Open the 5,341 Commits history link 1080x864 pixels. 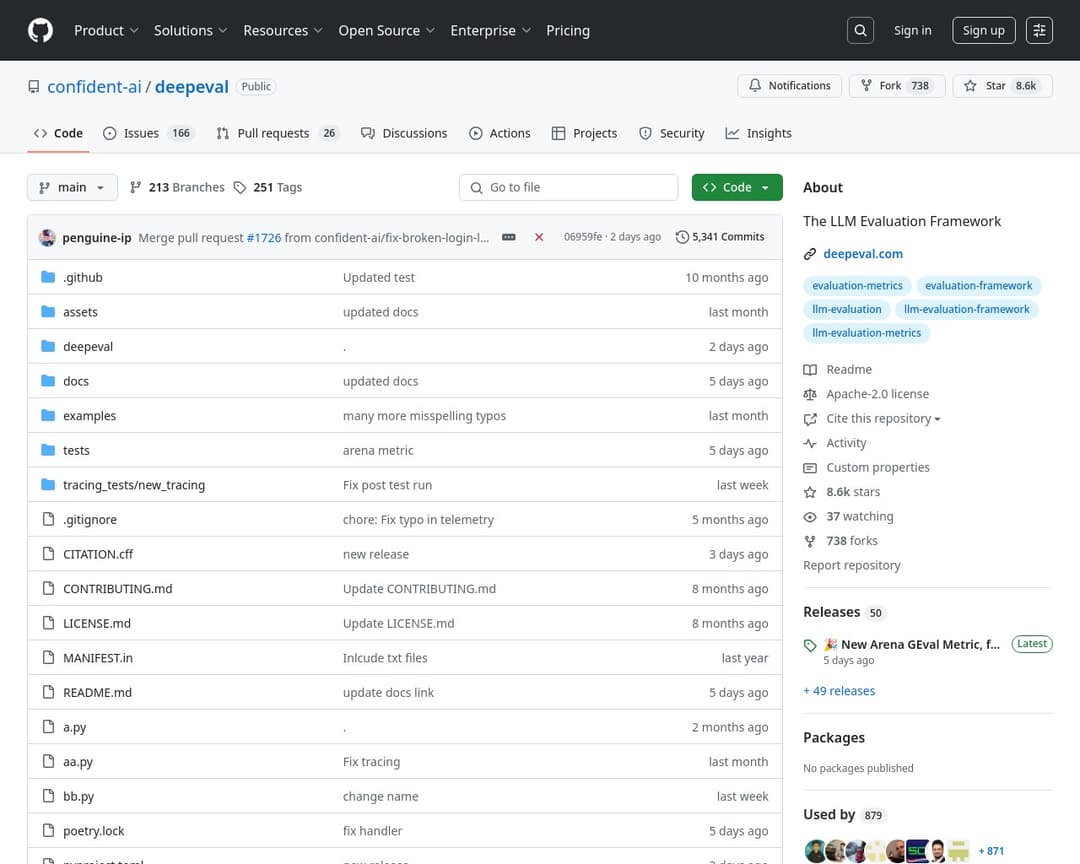coord(720,237)
